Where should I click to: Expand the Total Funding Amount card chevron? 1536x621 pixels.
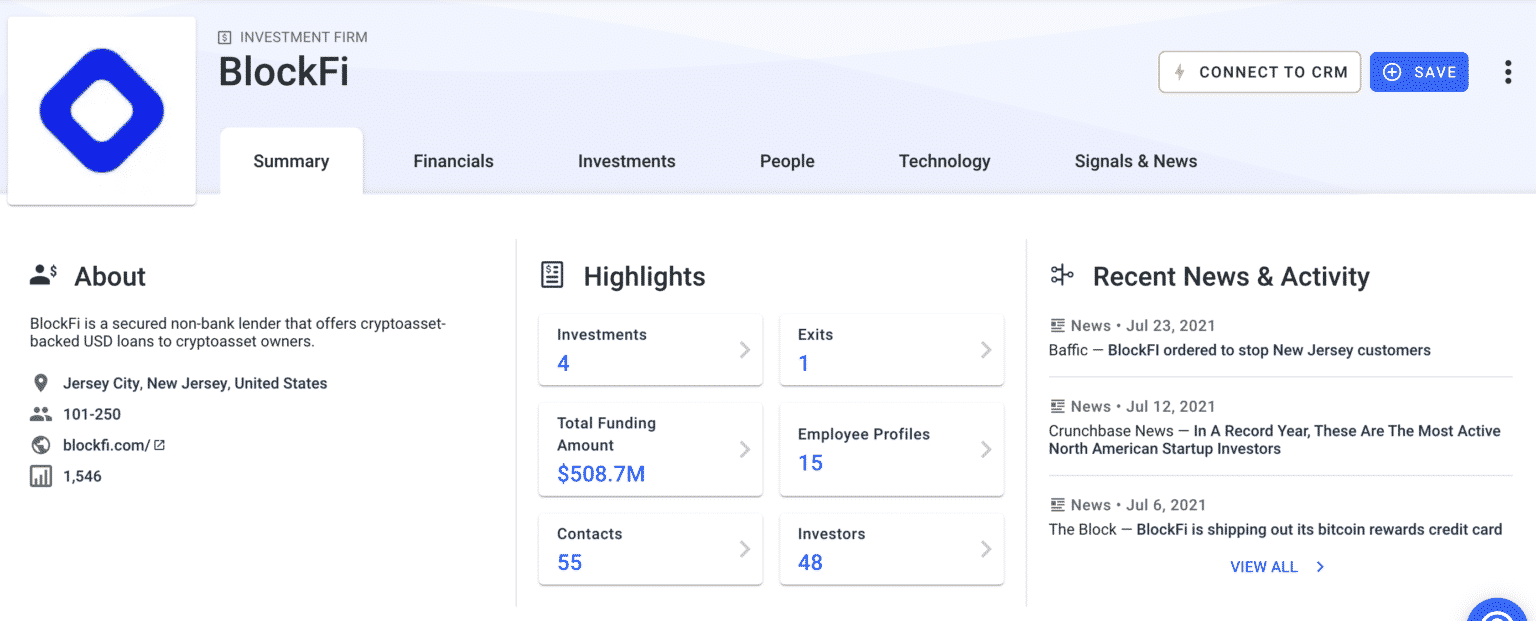tap(744, 449)
